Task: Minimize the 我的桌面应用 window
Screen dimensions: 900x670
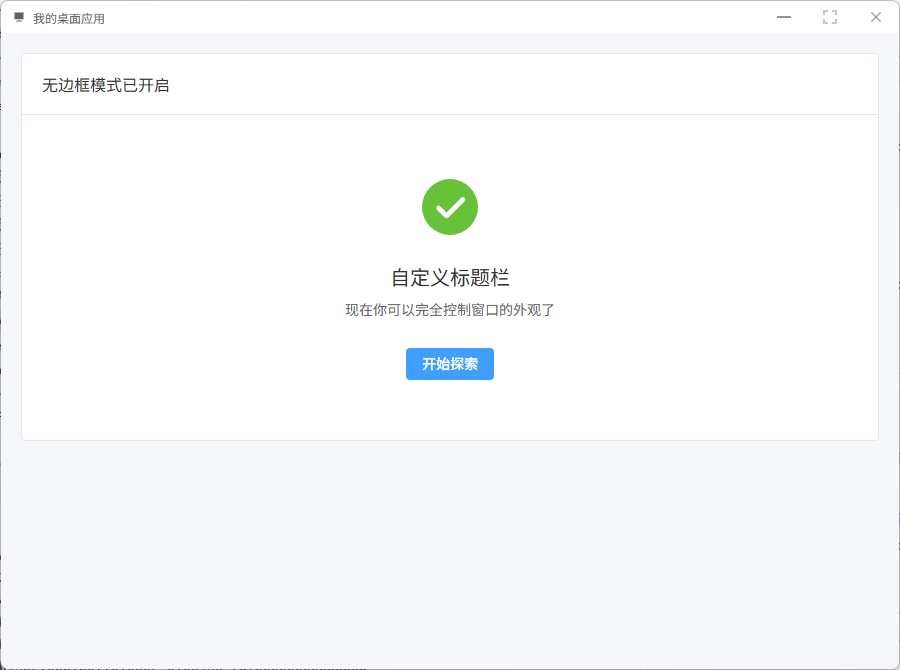Action: click(x=784, y=17)
